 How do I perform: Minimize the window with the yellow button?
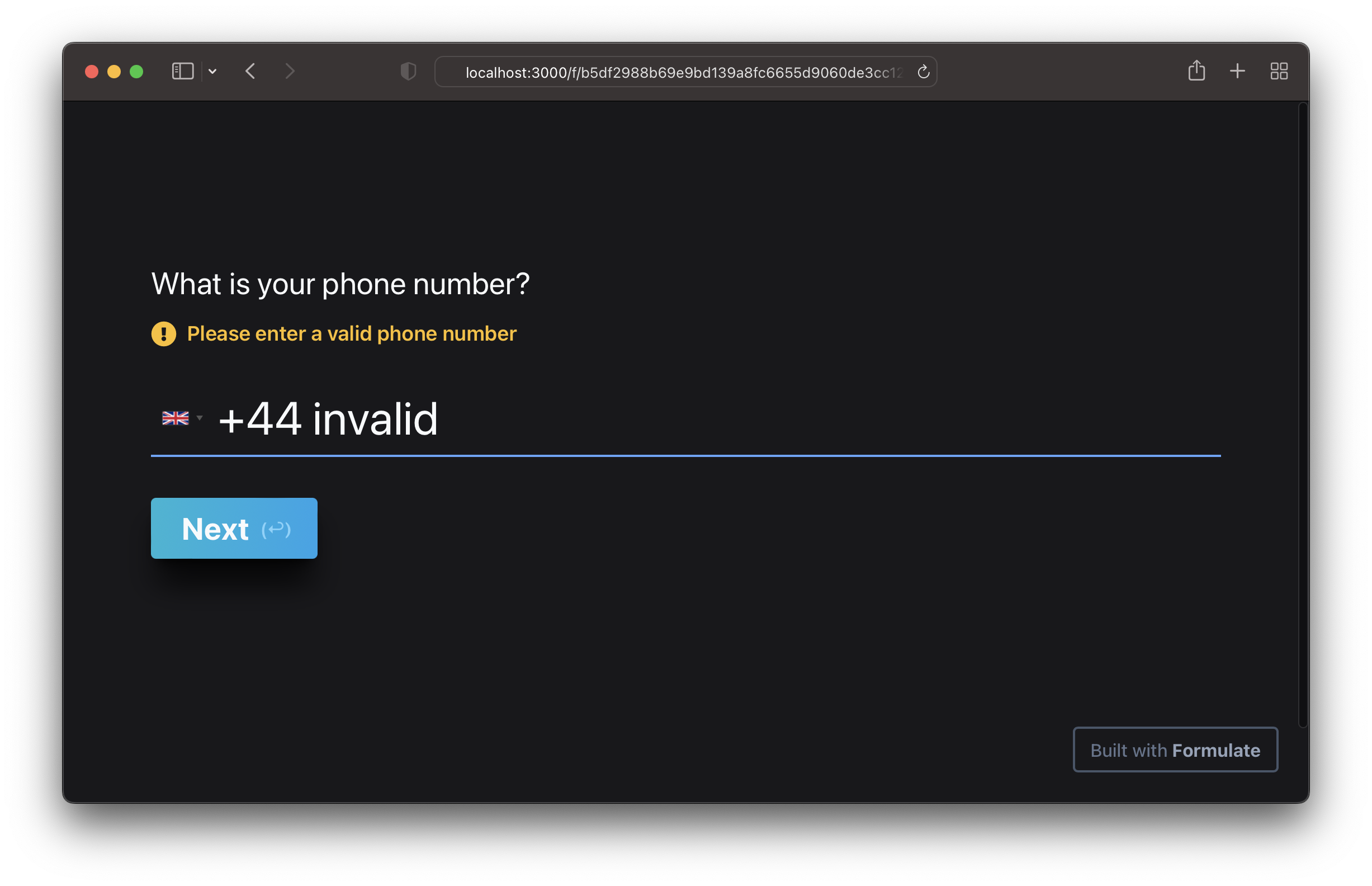(114, 72)
